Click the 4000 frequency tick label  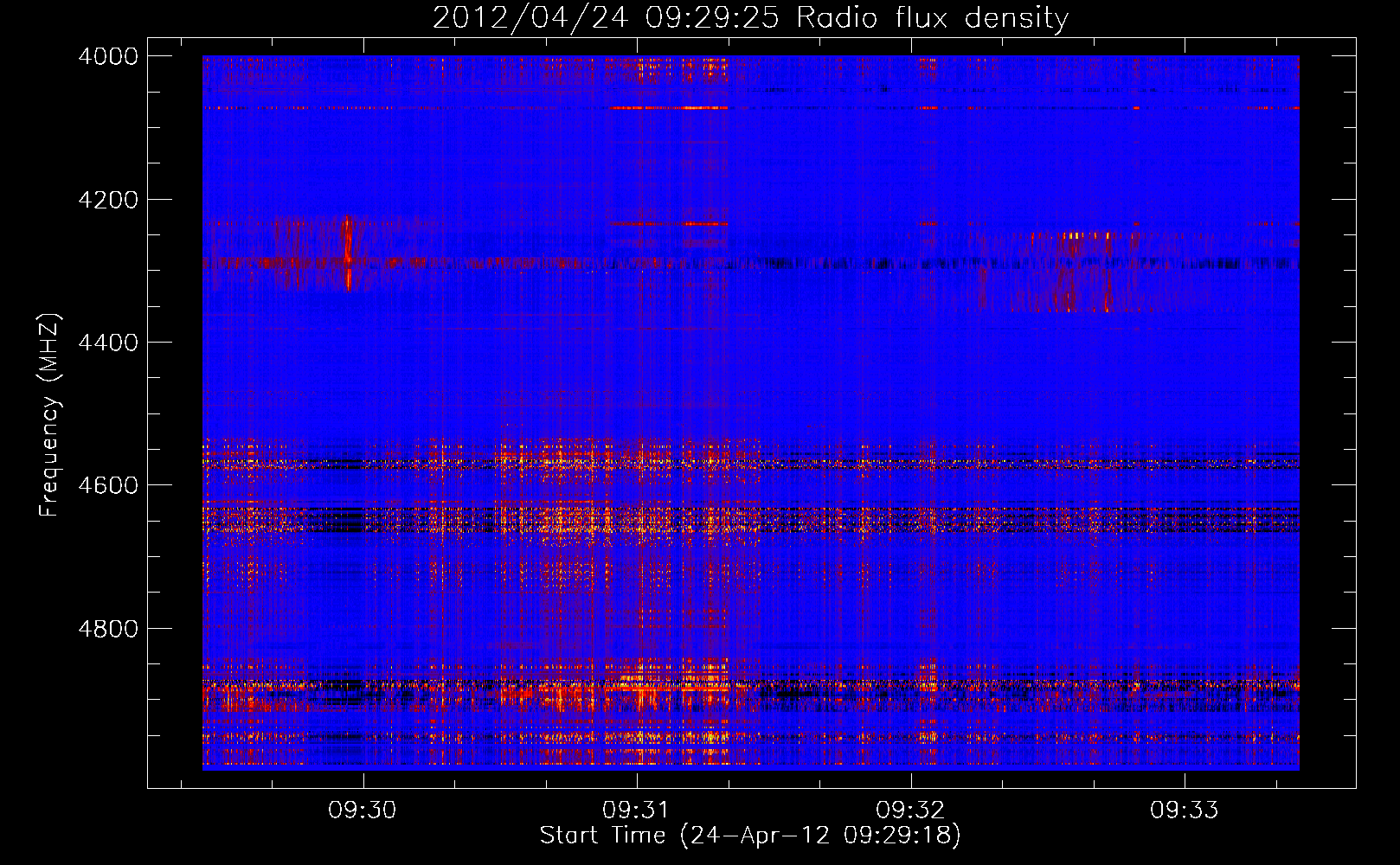[108, 56]
